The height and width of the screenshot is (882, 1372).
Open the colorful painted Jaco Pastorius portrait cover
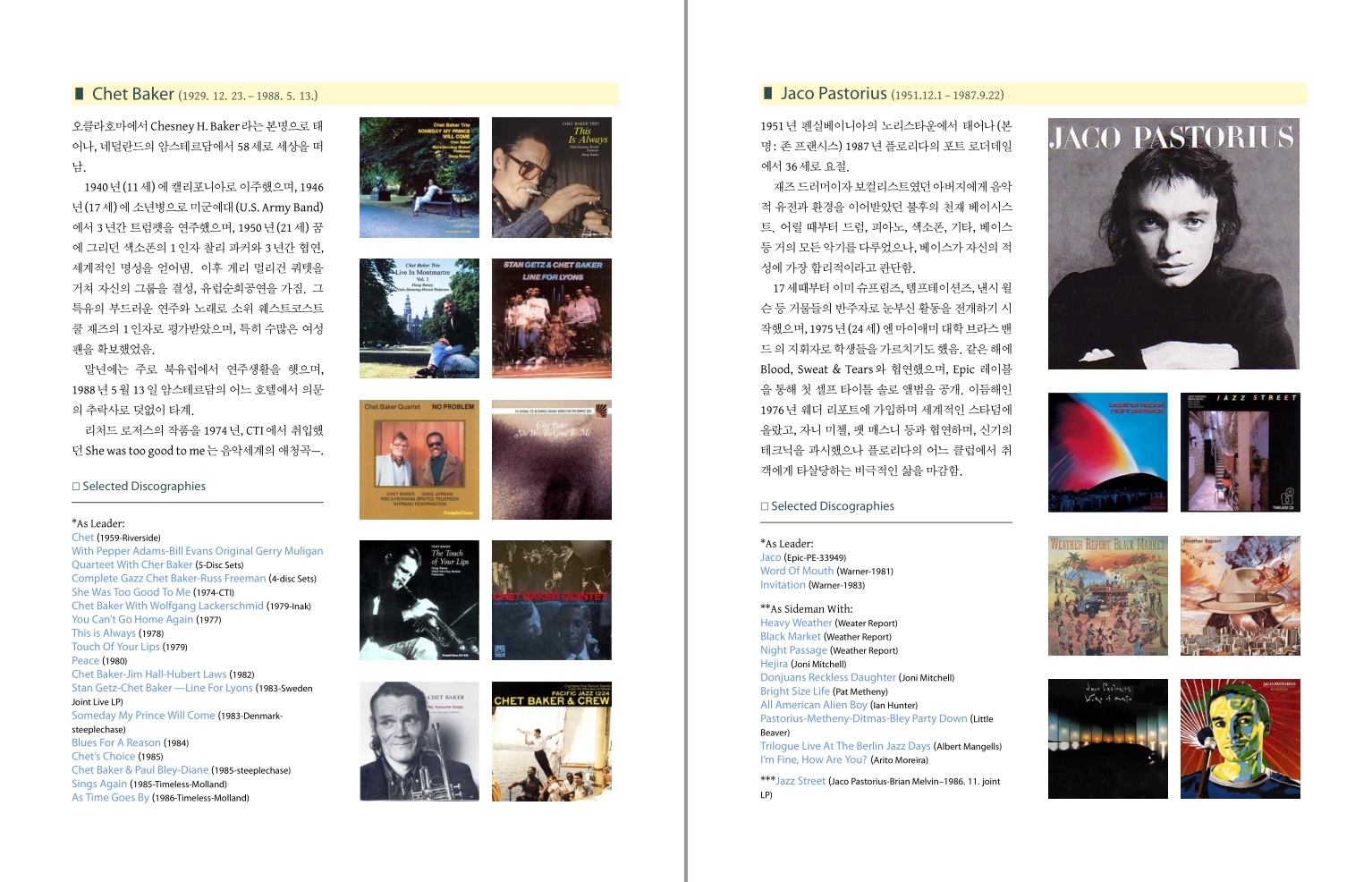[x=1241, y=739]
